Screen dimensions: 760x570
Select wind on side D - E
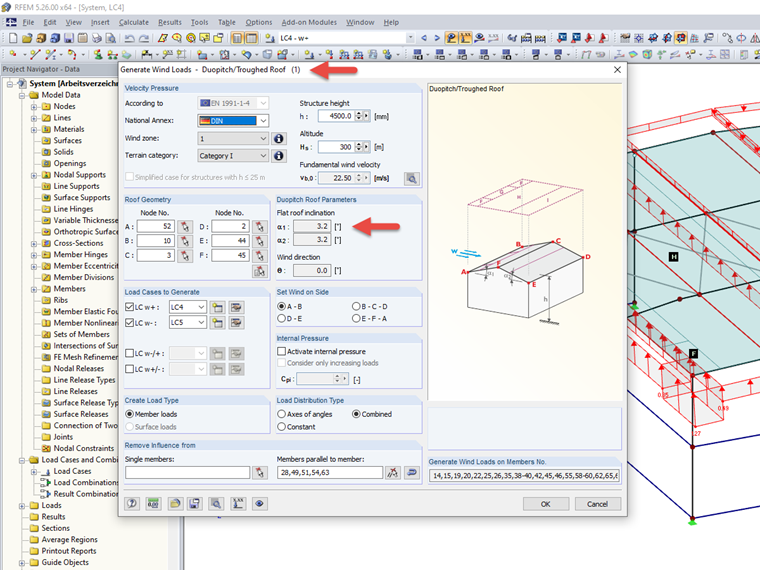(281, 318)
